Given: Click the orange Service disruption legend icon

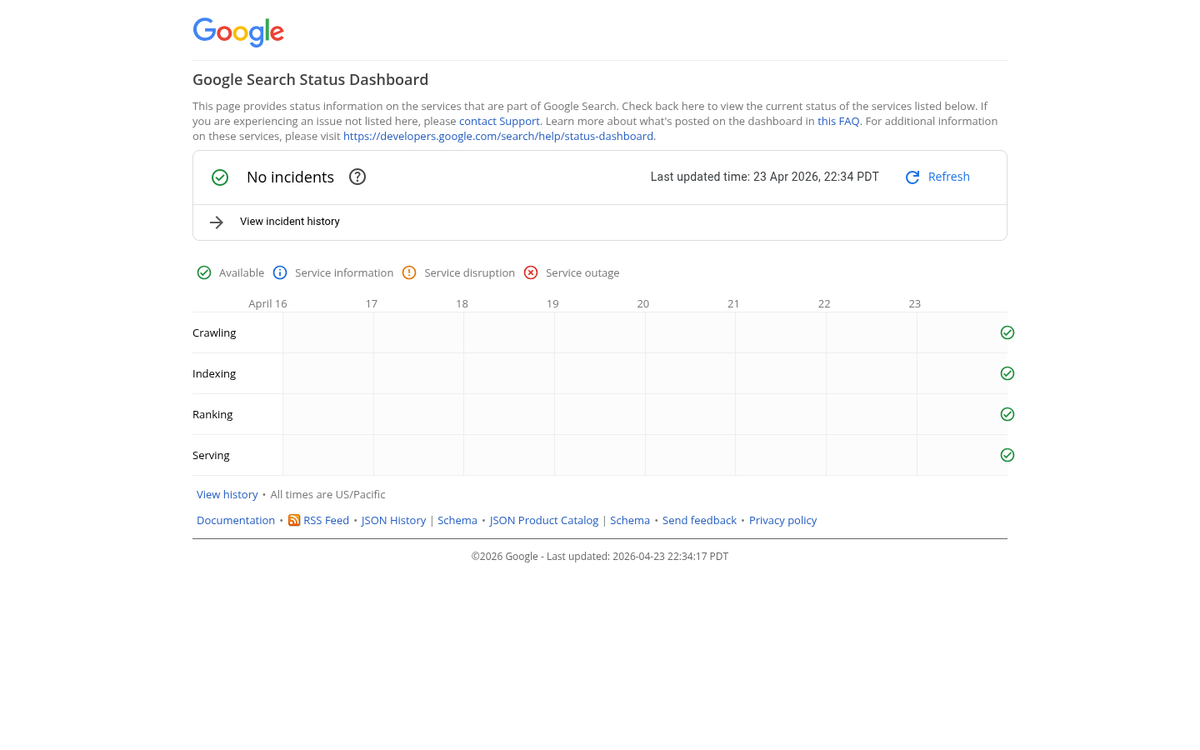Looking at the screenshot, I should coord(409,272).
